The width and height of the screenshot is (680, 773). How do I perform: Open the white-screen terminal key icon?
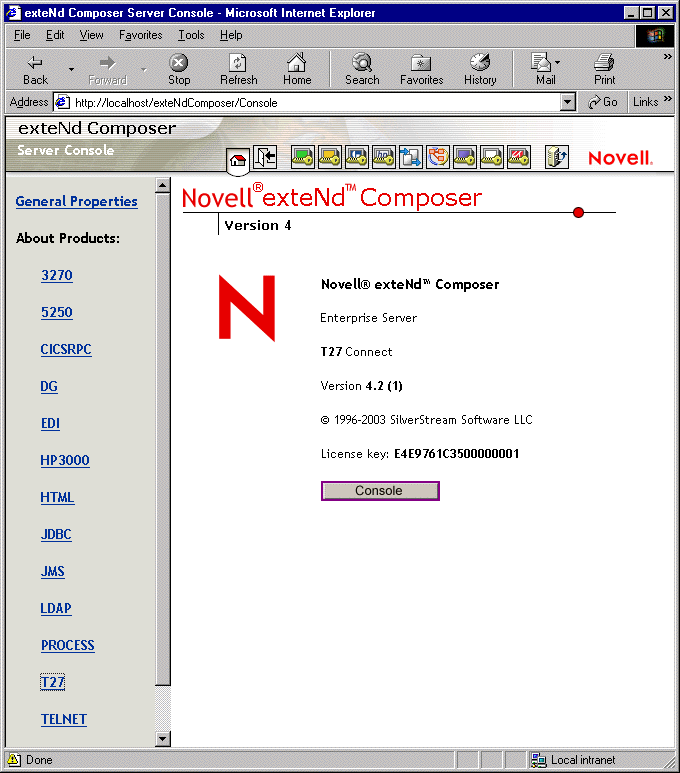(492, 157)
